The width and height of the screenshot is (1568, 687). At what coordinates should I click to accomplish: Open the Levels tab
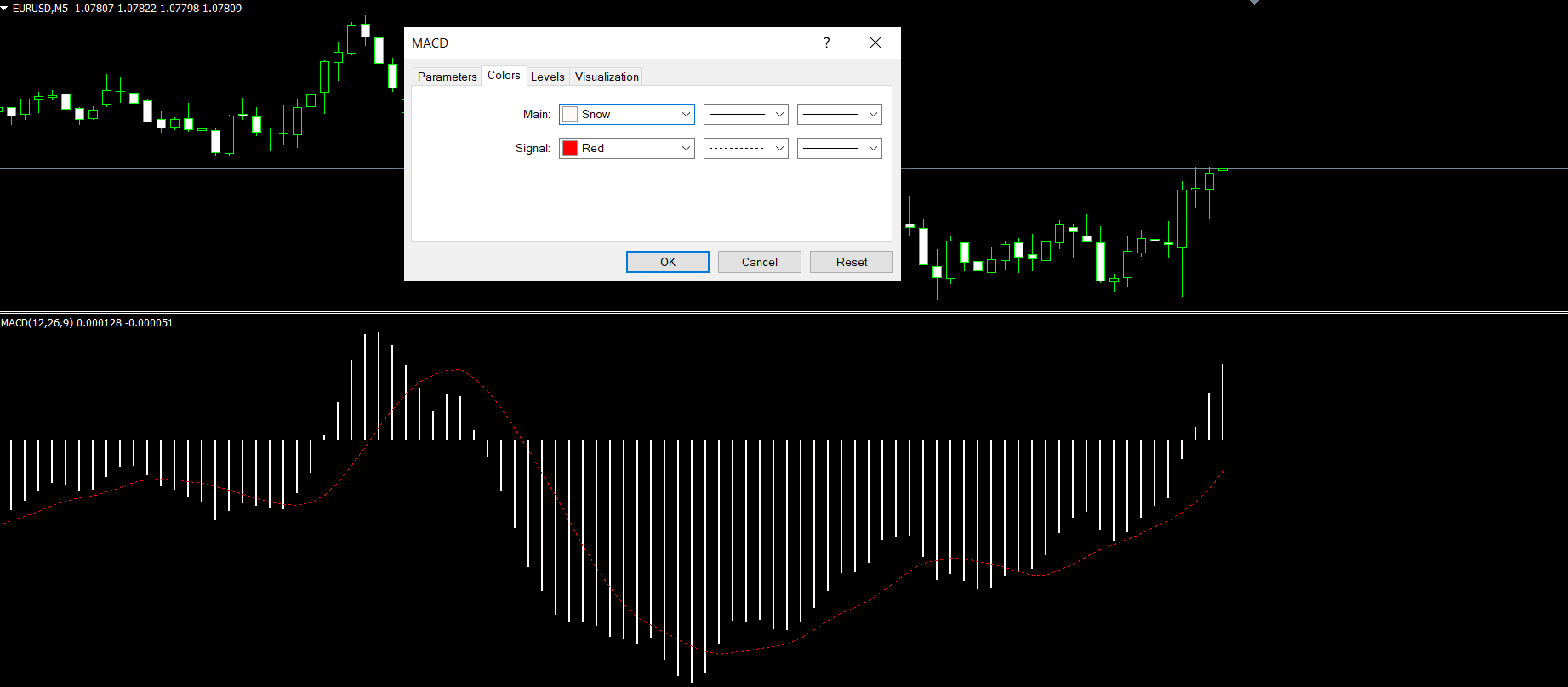point(547,77)
